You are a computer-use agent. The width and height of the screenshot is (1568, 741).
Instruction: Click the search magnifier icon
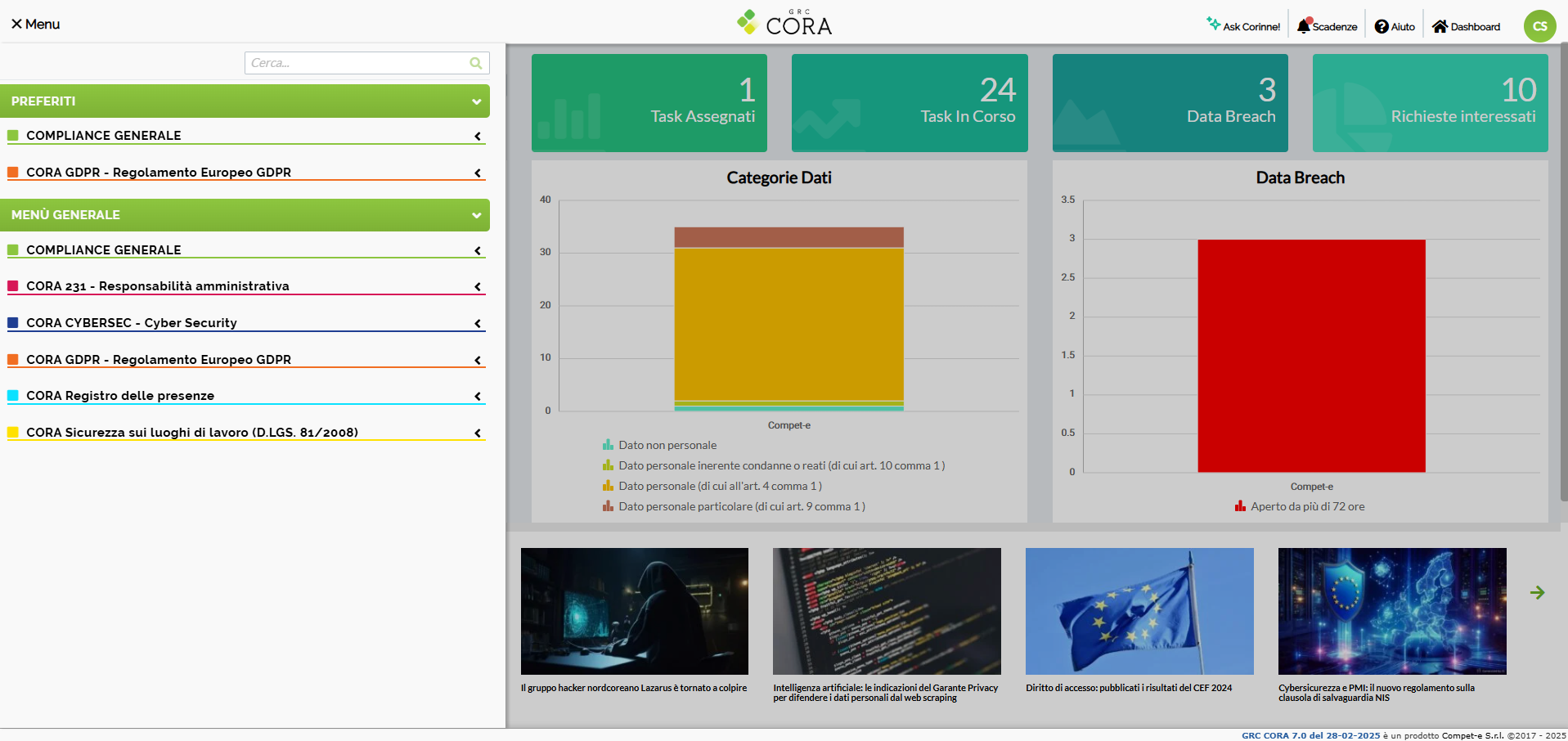coord(475,63)
